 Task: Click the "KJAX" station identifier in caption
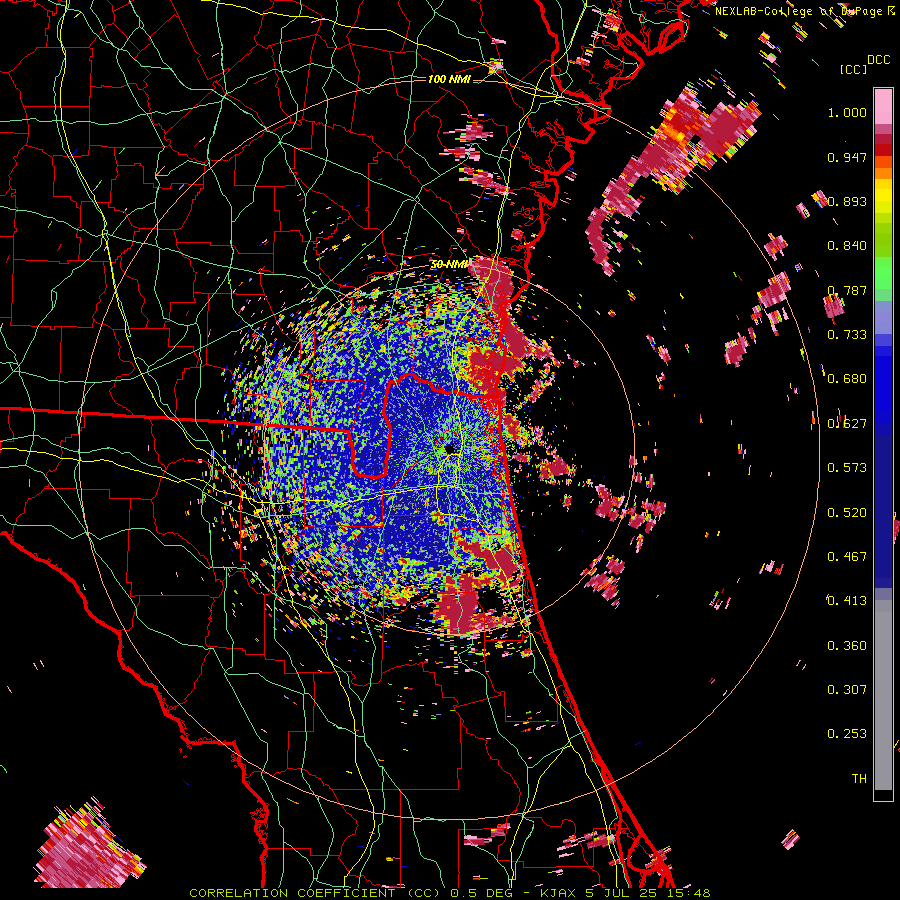(557, 893)
